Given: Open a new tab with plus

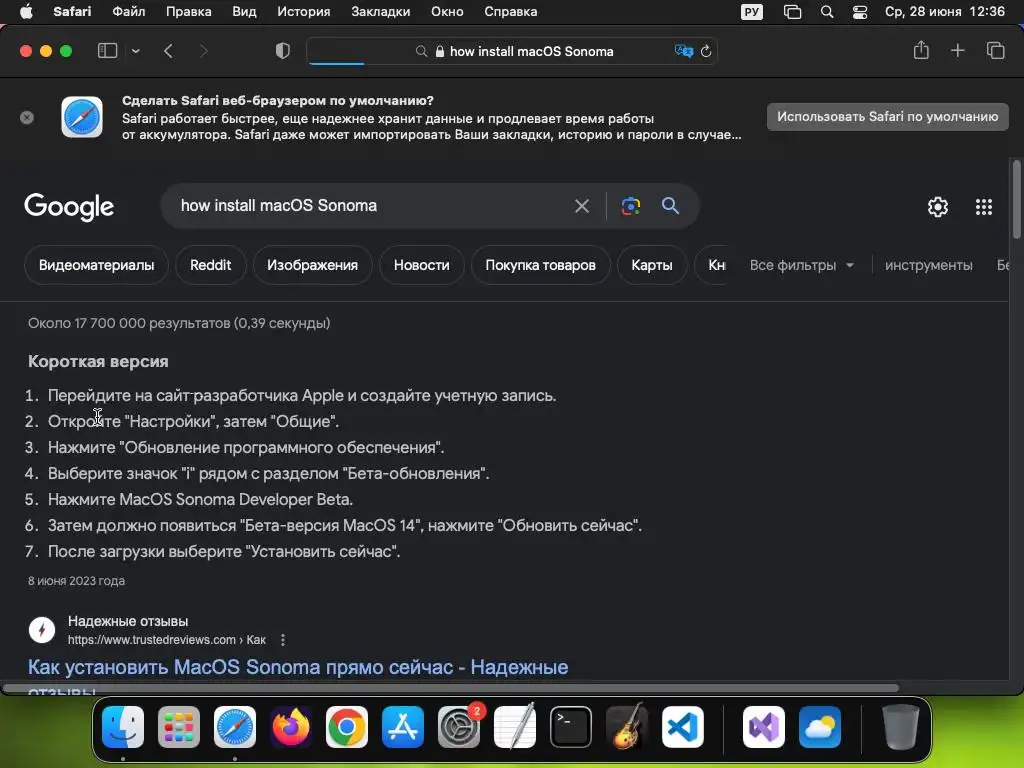Looking at the screenshot, I should click(957, 50).
